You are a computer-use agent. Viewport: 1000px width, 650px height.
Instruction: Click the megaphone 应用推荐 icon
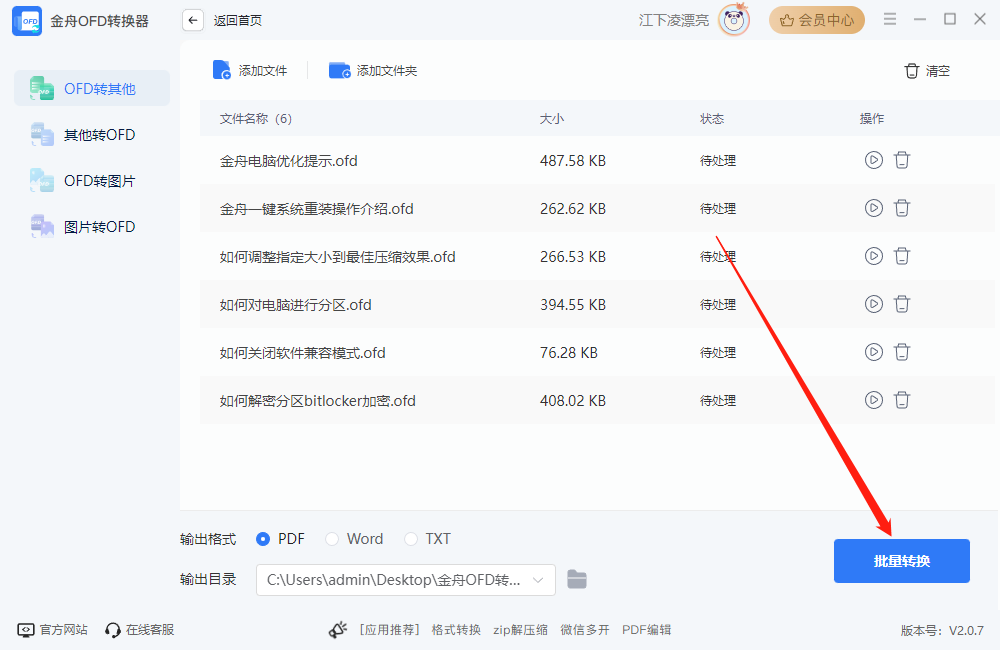338,630
